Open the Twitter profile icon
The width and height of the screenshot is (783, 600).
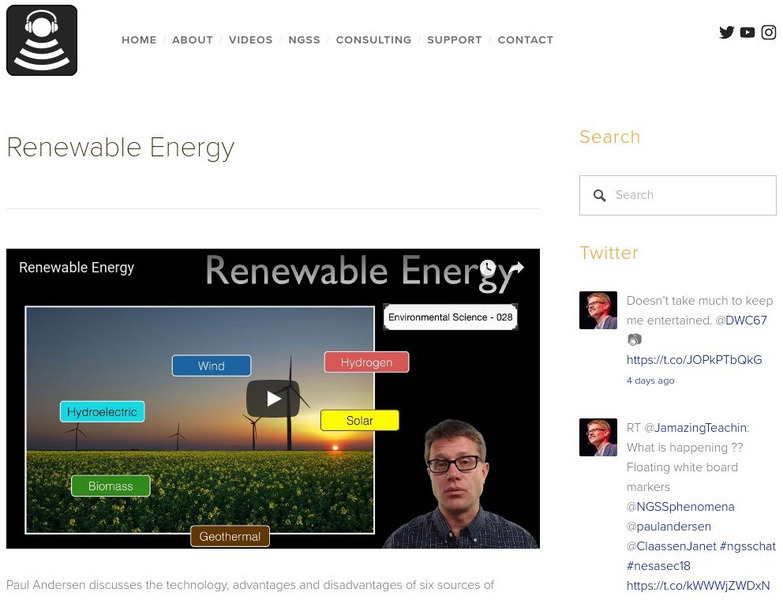click(x=727, y=32)
